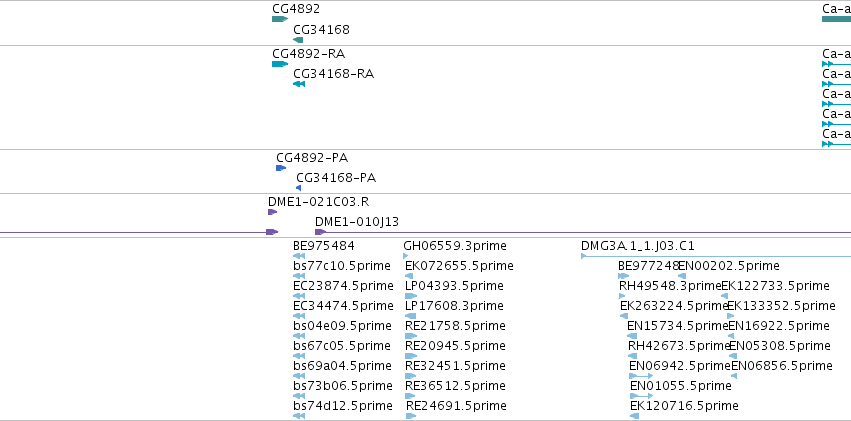Click the BE975484 EST glyph
This screenshot has width=851, height=421.
click(299, 256)
